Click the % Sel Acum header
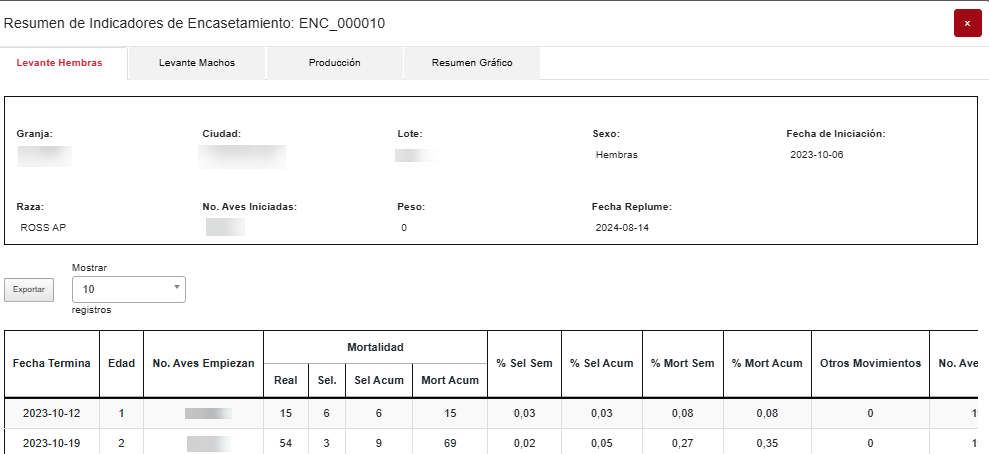 point(602,363)
